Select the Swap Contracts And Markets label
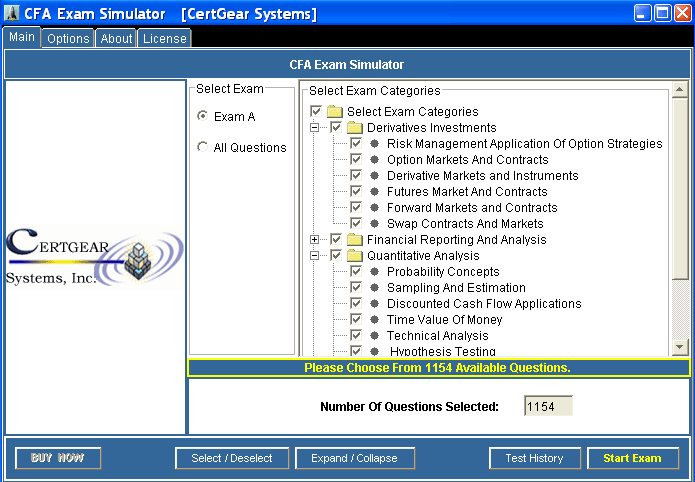 point(465,223)
